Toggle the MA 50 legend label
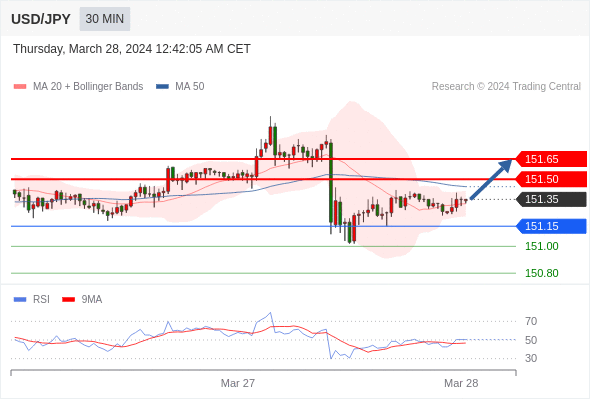590x400 pixels. [x=190, y=87]
